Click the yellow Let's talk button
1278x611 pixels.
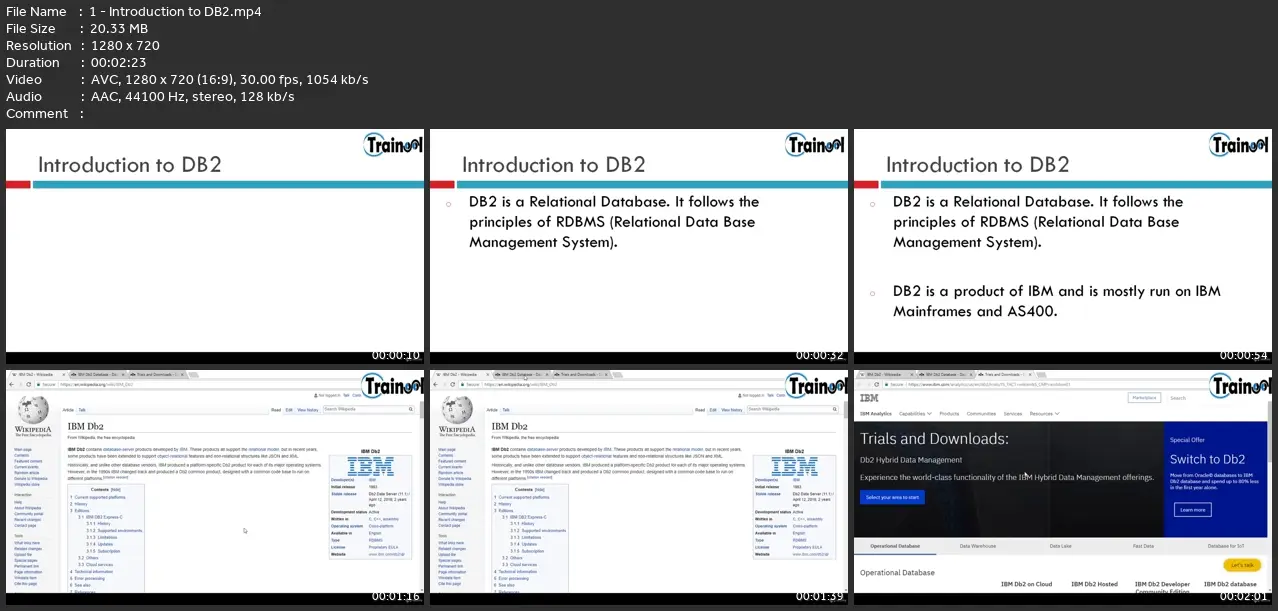coord(1242,565)
